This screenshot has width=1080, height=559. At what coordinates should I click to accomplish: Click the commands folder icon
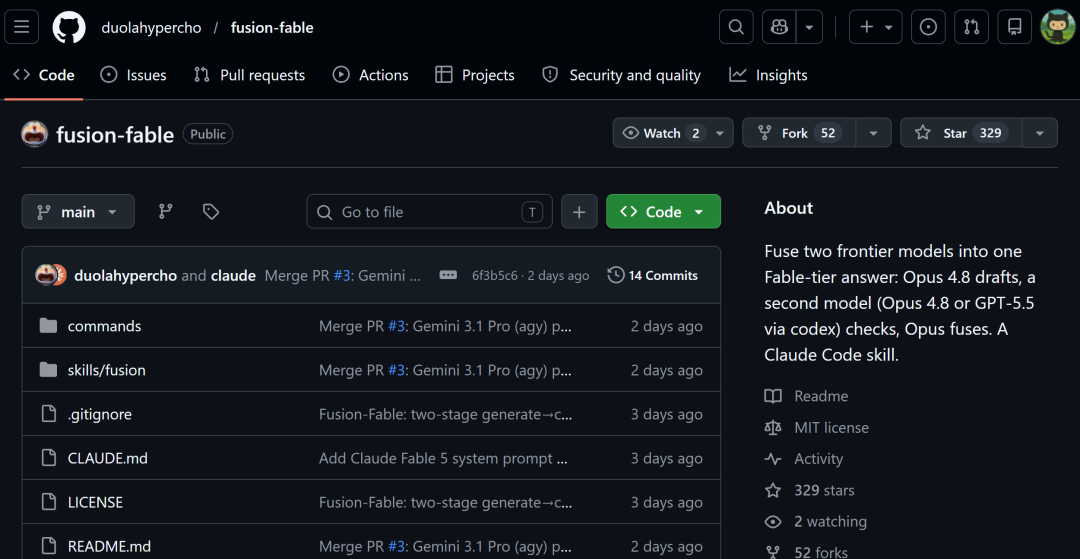click(48, 326)
